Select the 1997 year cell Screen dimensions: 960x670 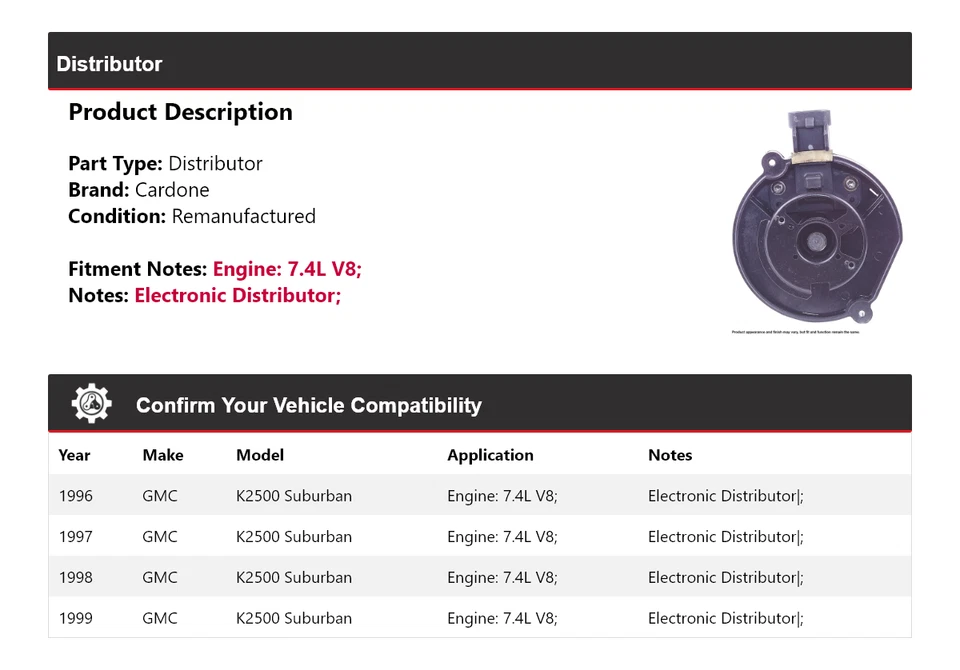75,537
